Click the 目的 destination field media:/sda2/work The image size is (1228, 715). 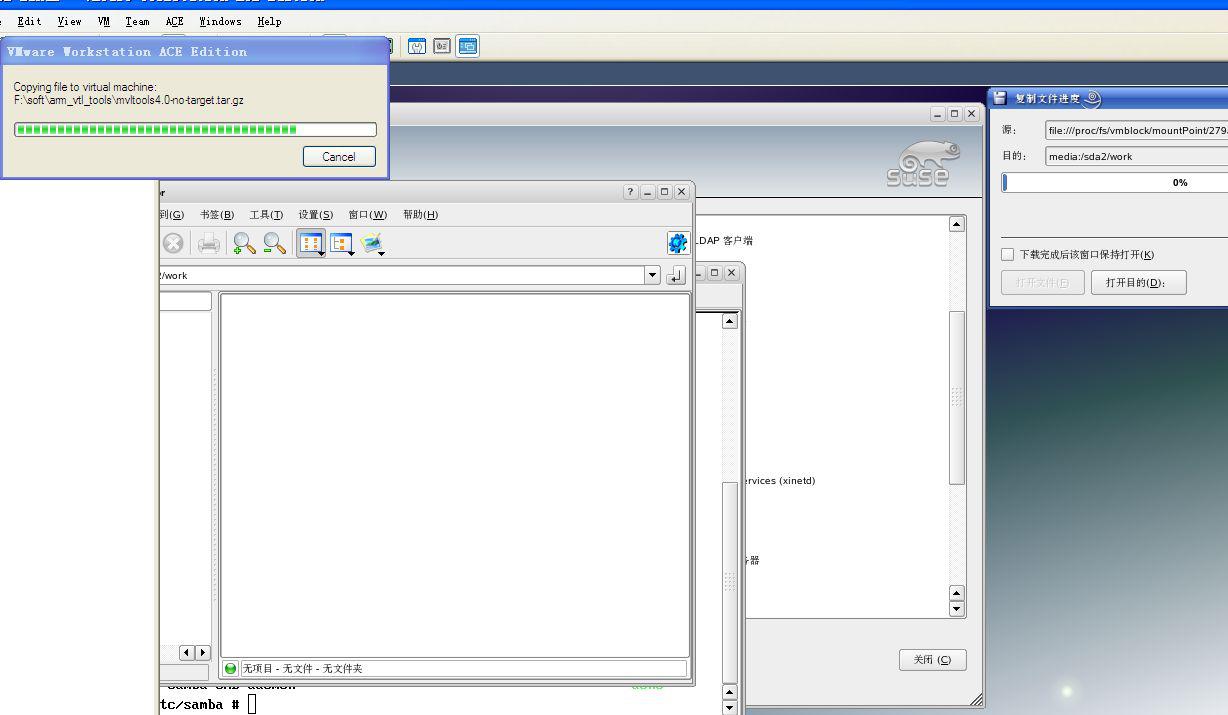tap(1137, 156)
